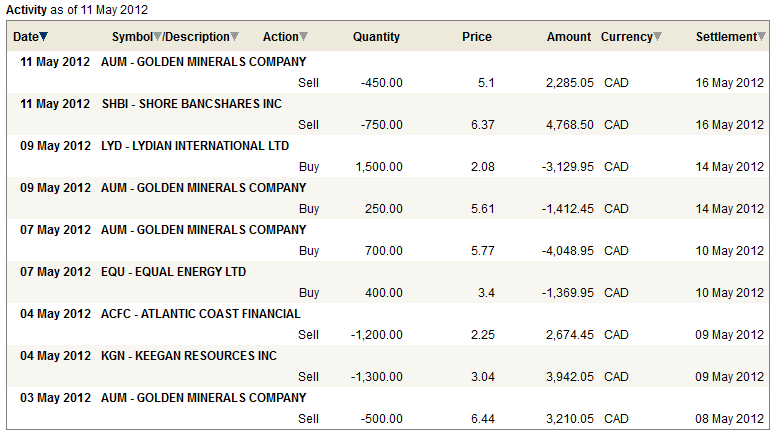Screen dimensions: 778x443
Task: Click the Settlement column header text
Action: pos(725,38)
